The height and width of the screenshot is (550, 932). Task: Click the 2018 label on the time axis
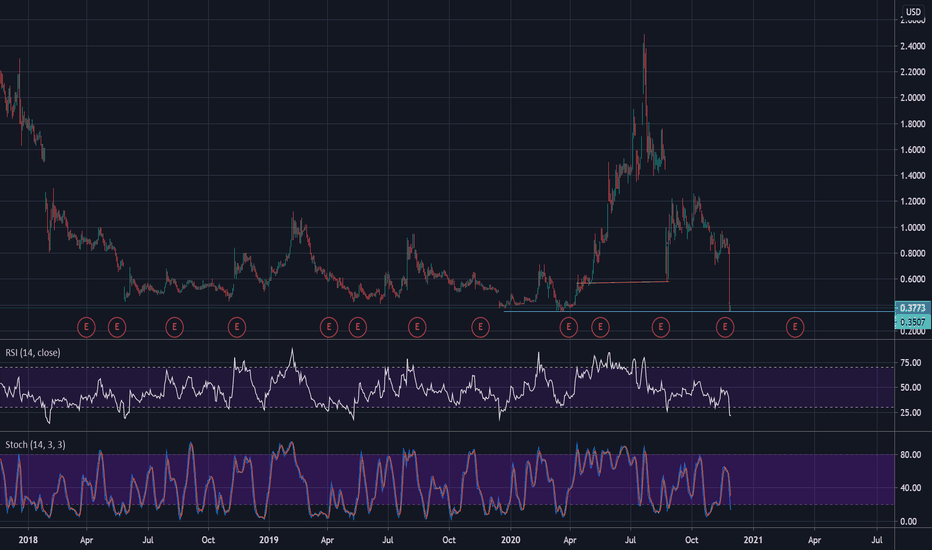[28, 540]
